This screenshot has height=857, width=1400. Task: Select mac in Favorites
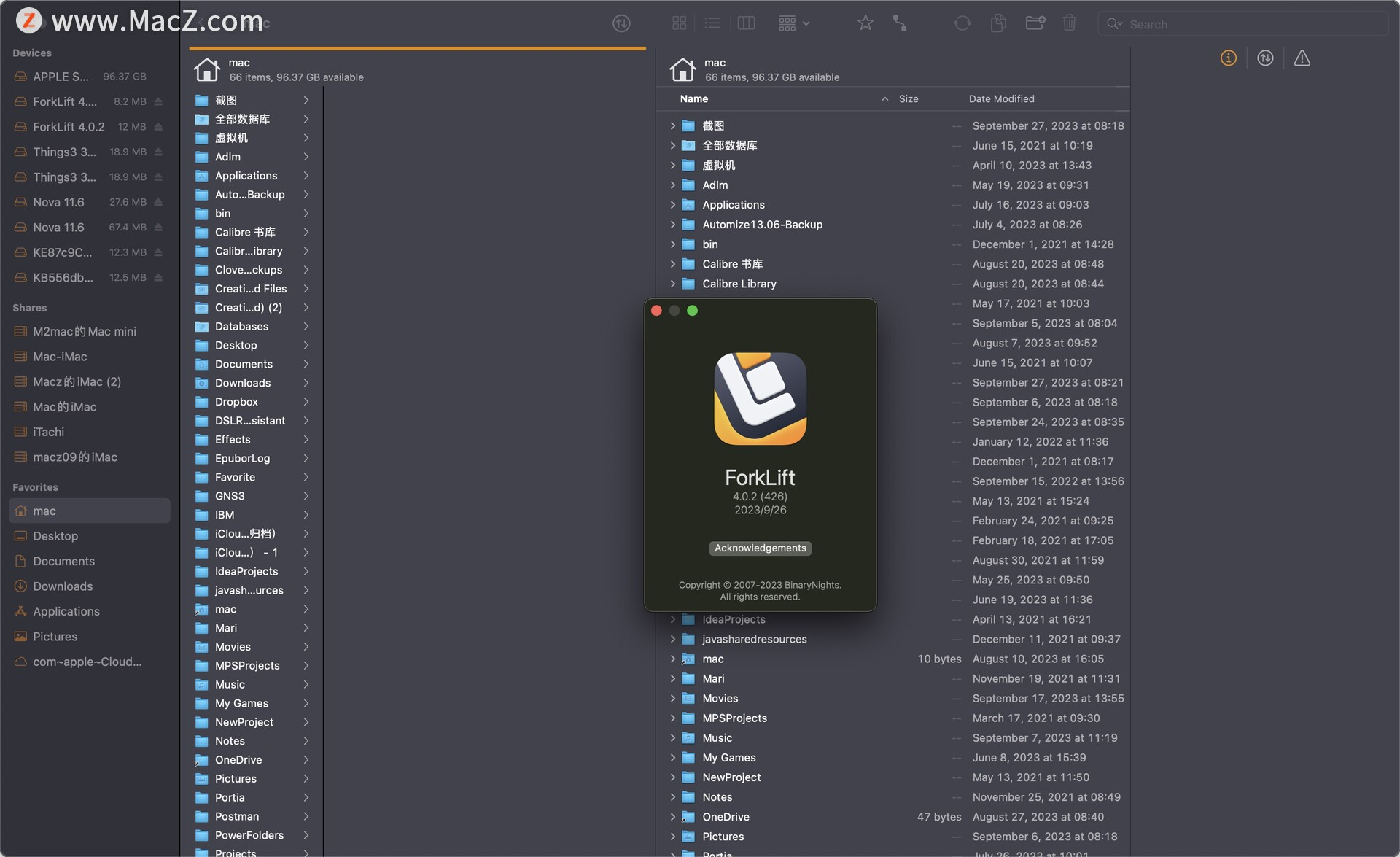tap(89, 511)
